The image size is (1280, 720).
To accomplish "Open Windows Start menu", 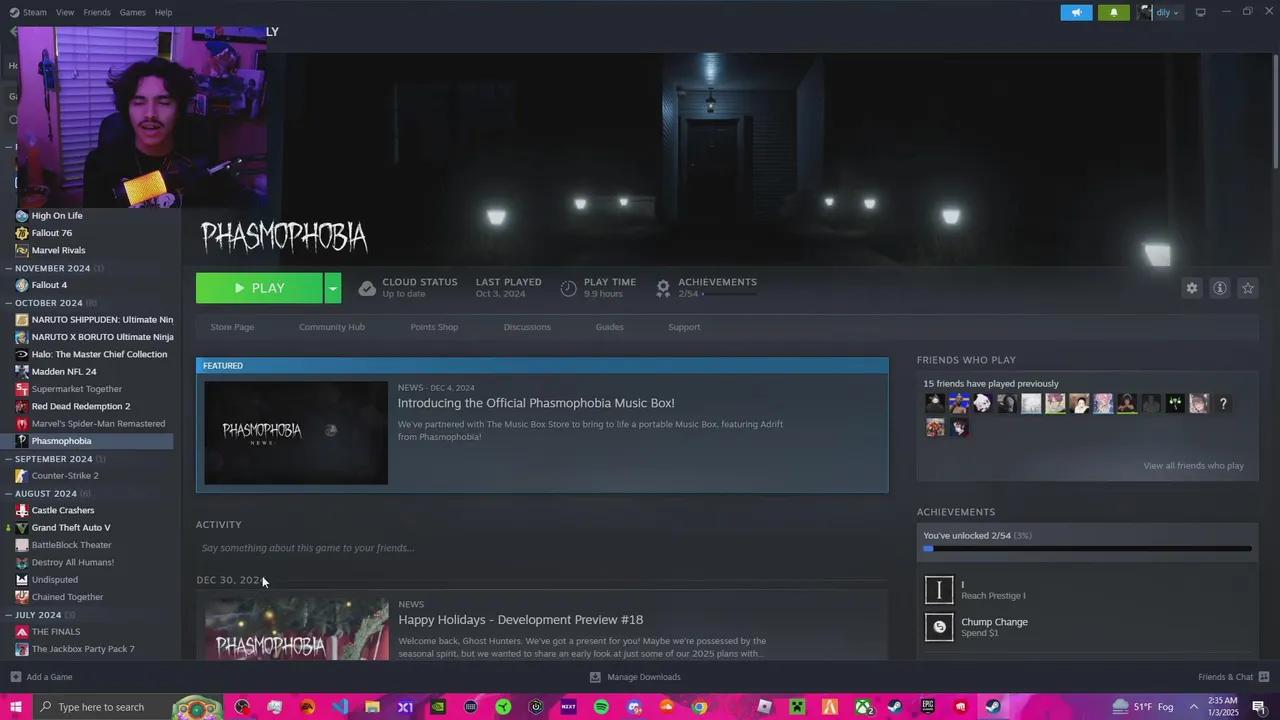I will point(15,707).
